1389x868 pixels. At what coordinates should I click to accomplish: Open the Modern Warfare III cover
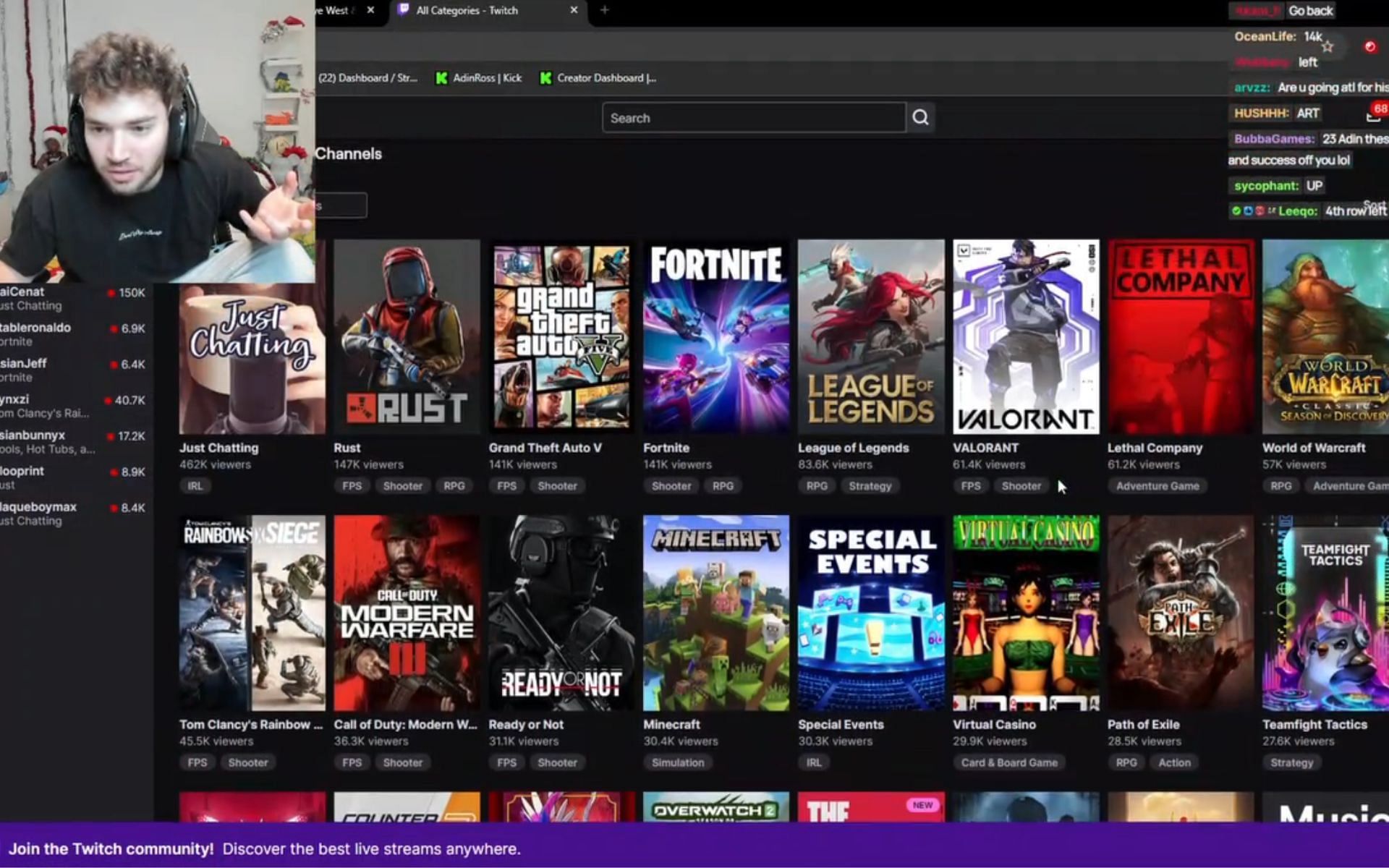407,613
